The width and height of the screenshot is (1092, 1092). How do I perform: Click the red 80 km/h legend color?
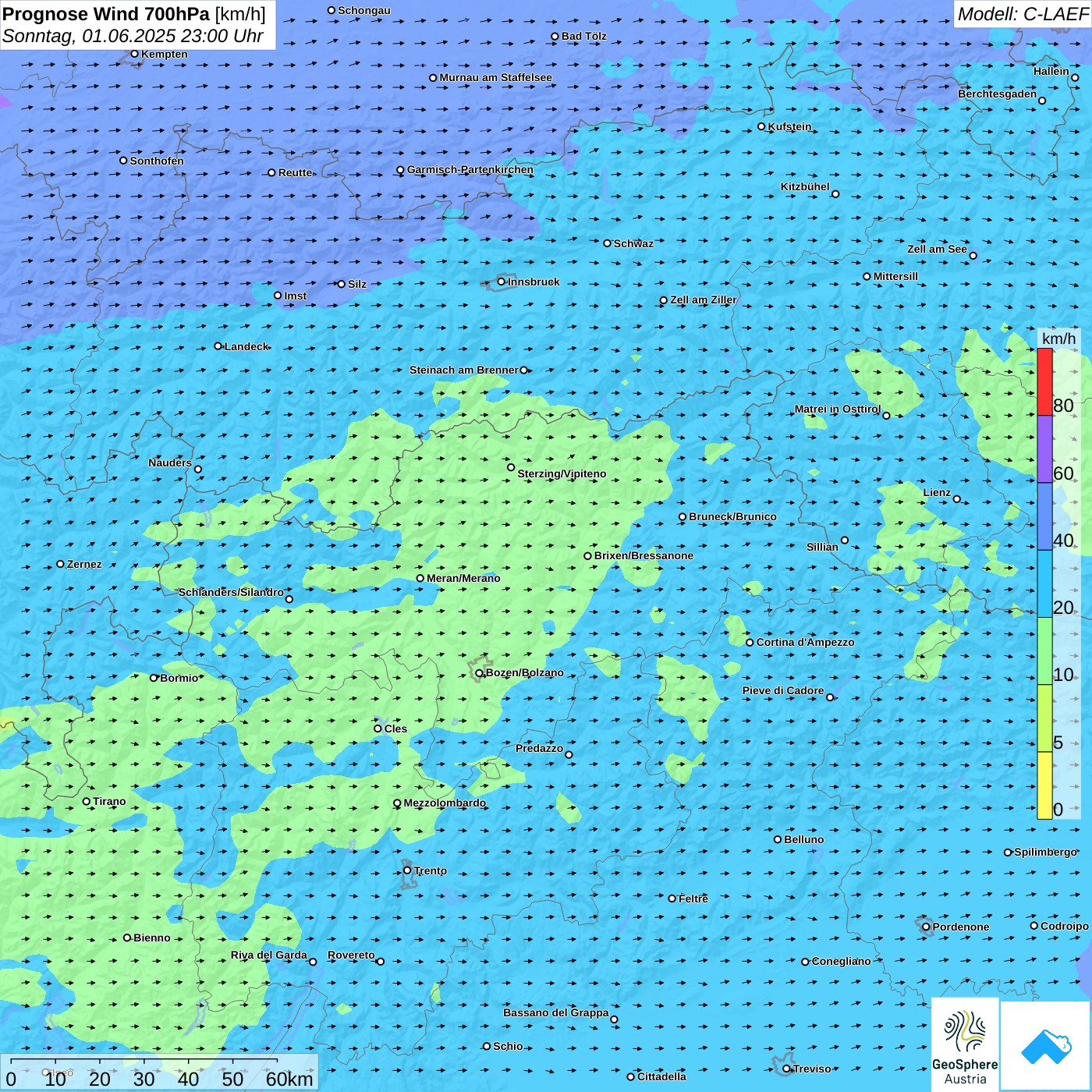click(1044, 381)
